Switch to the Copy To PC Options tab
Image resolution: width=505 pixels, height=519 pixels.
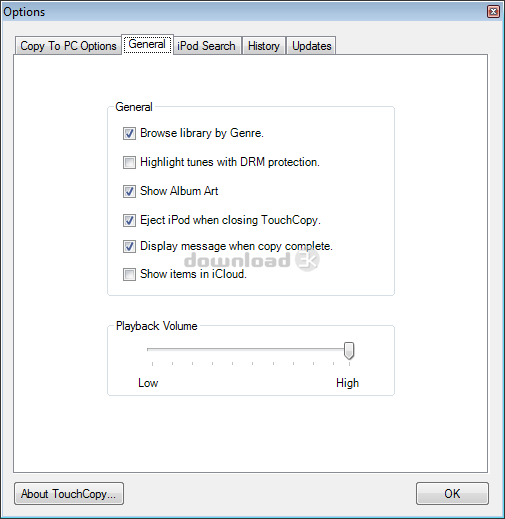click(x=68, y=46)
